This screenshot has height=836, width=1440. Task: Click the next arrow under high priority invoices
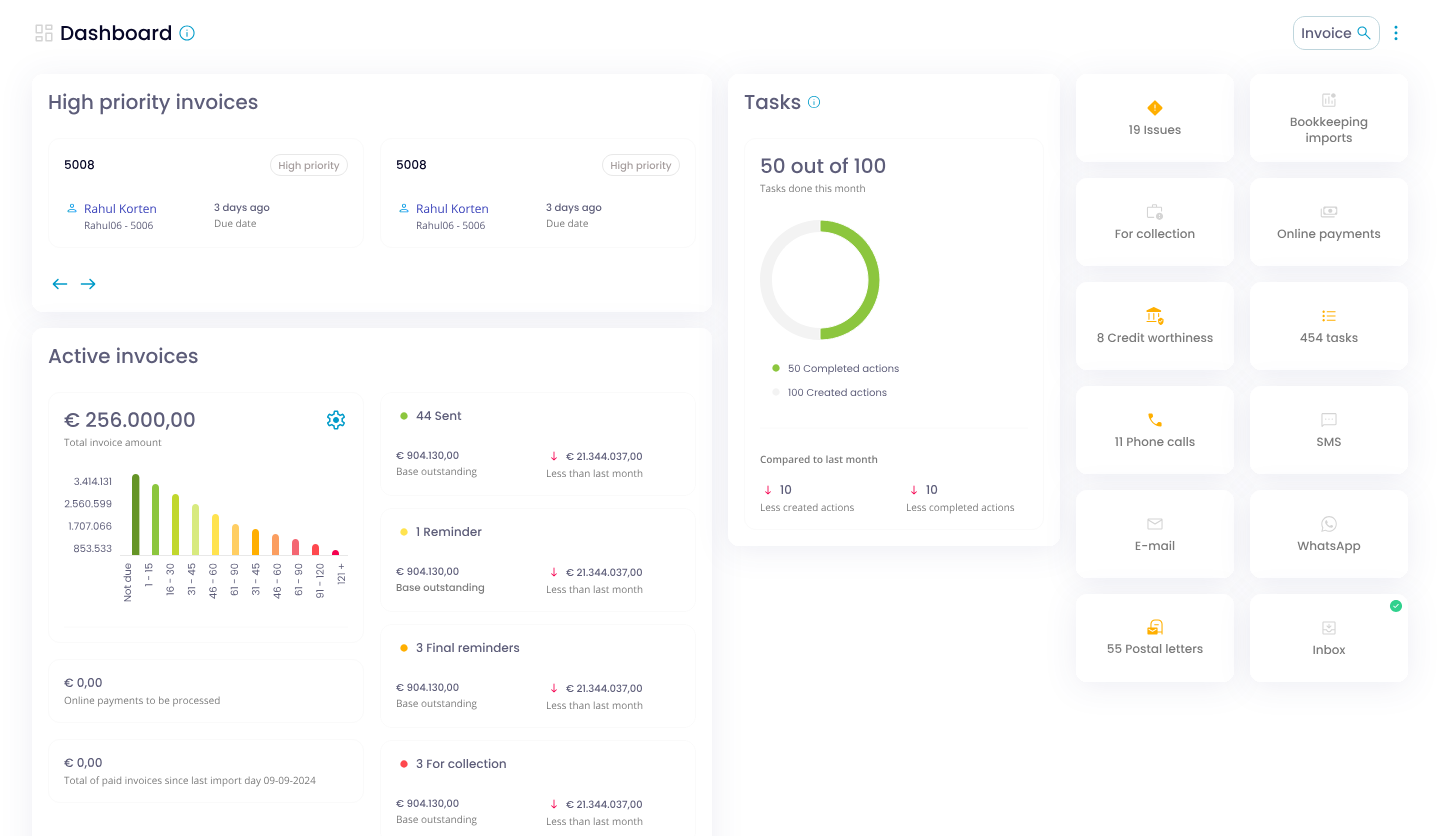click(88, 284)
